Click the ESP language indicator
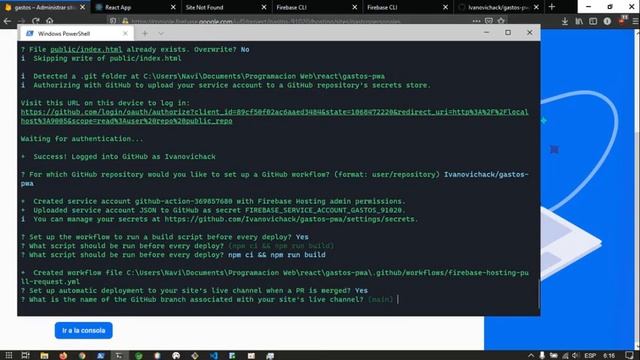This screenshot has height=360, width=640. pyautogui.click(x=590, y=356)
